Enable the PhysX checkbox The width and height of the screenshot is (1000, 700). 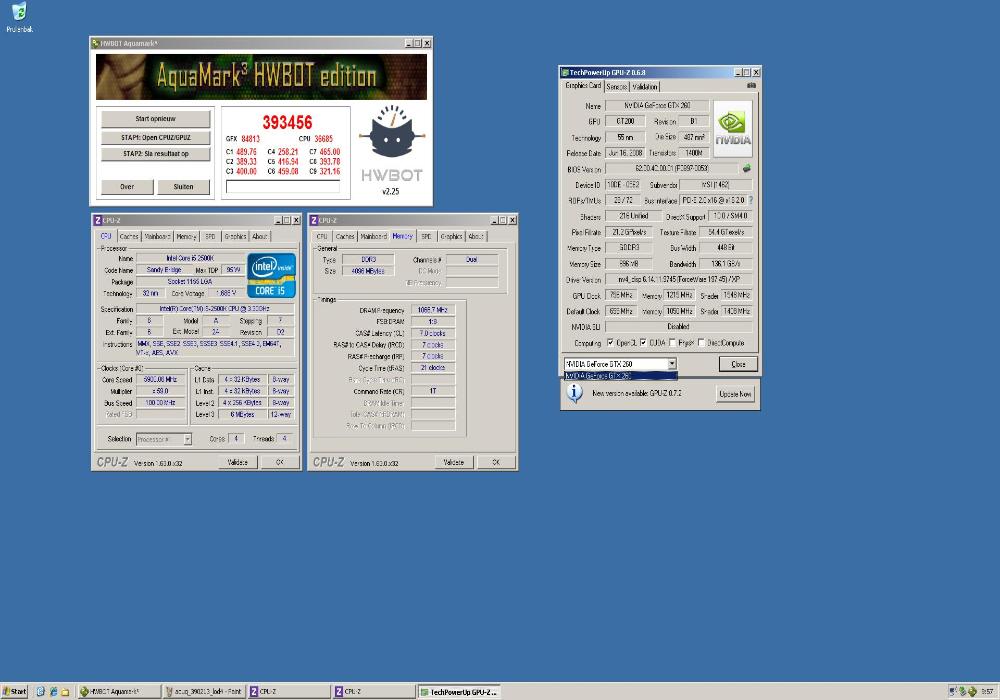672,343
